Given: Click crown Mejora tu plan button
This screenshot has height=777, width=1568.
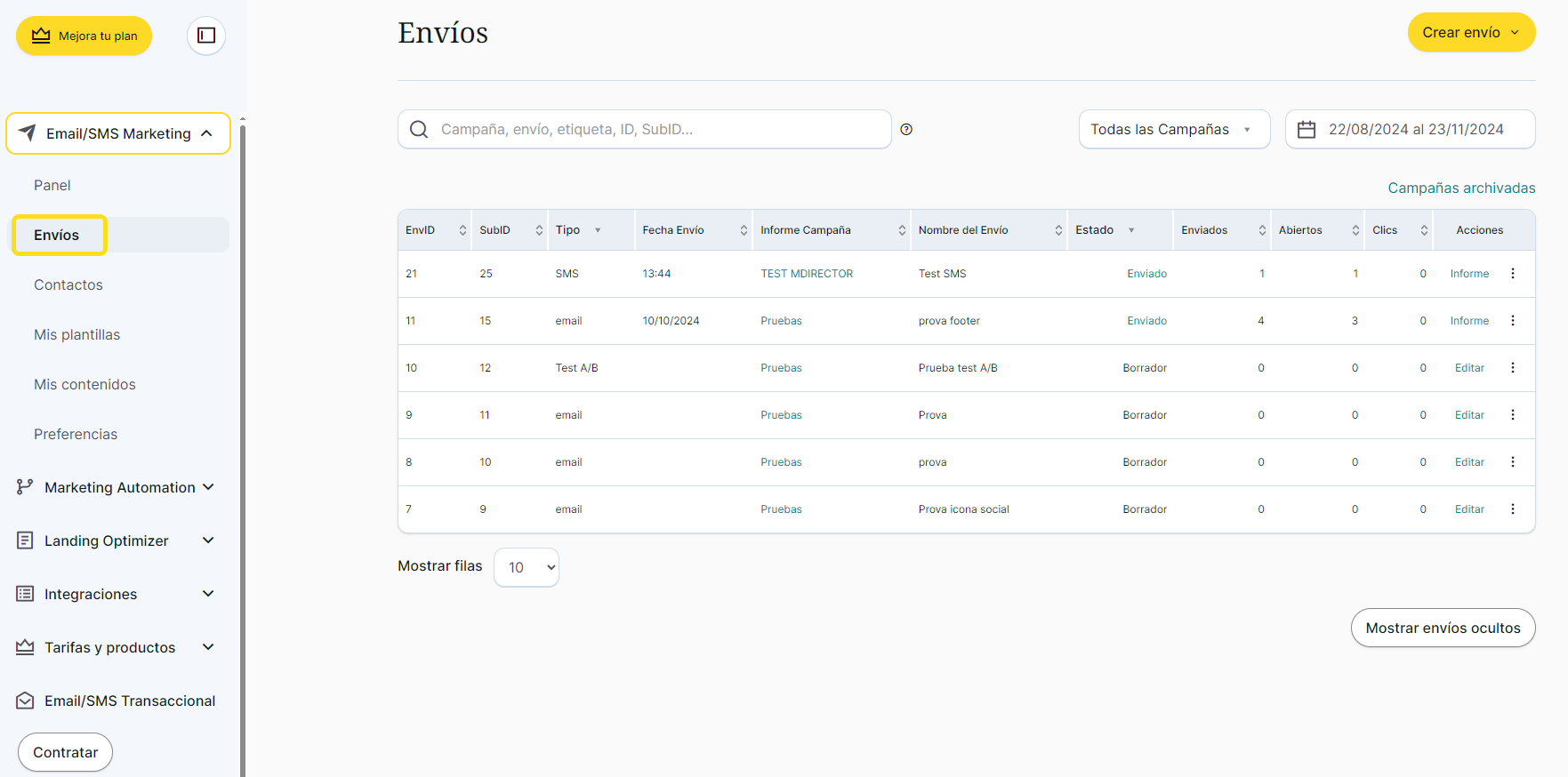Looking at the screenshot, I should [84, 36].
